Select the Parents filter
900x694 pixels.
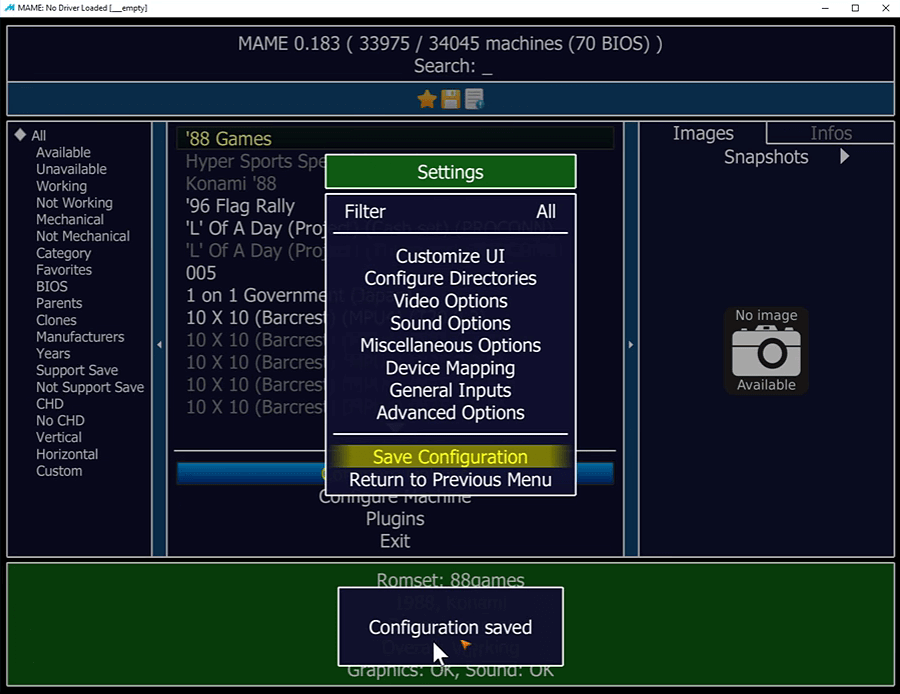tap(59, 303)
